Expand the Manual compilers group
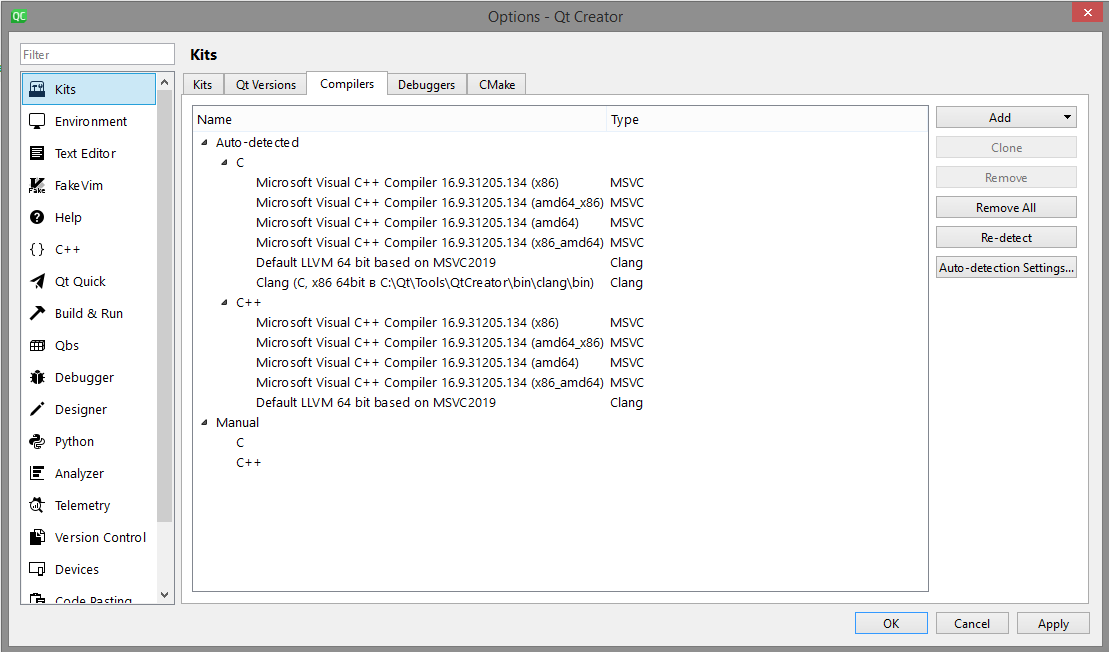 (x=205, y=422)
